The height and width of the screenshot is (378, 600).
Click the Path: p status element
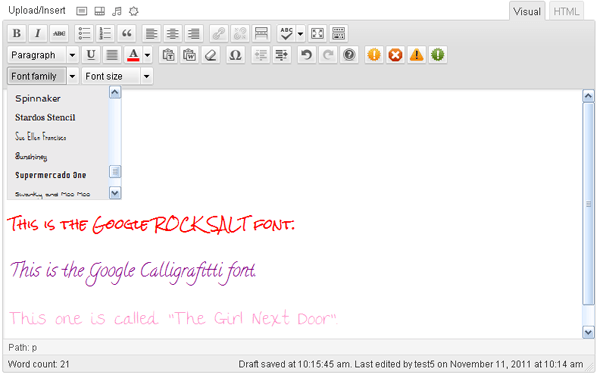click(23, 347)
